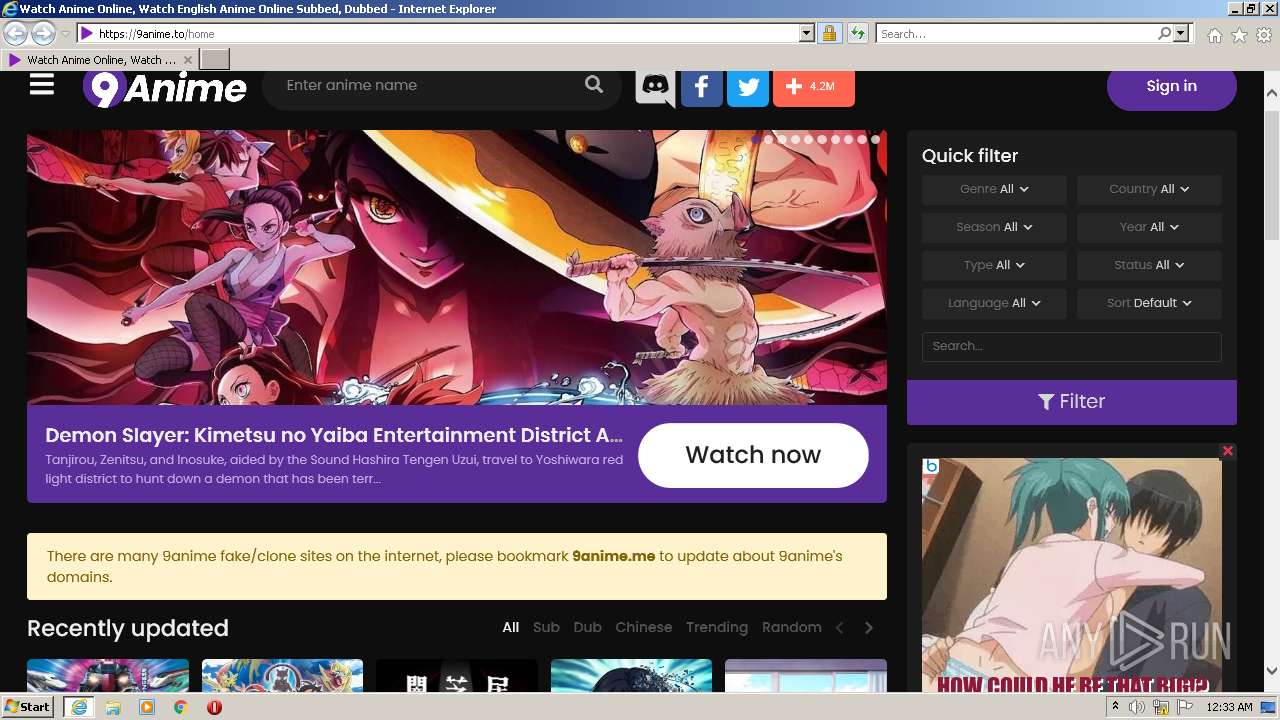Open Internet Explorer from the taskbar
Image resolution: width=1280 pixels, height=720 pixels.
(x=78, y=707)
